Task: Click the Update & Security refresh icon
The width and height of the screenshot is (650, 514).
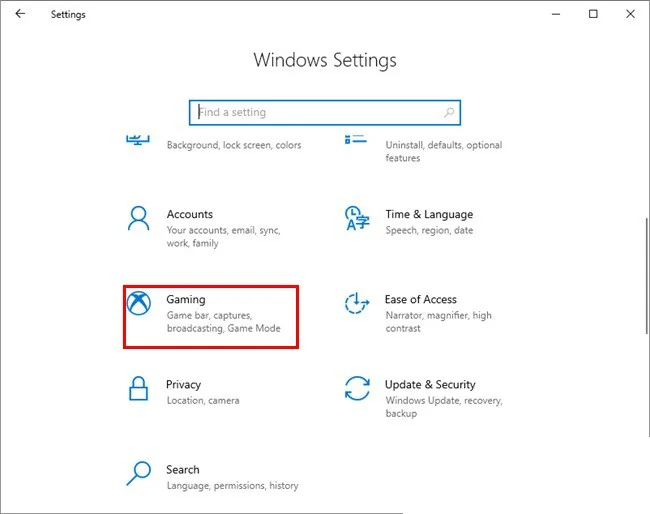Action: [x=357, y=388]
